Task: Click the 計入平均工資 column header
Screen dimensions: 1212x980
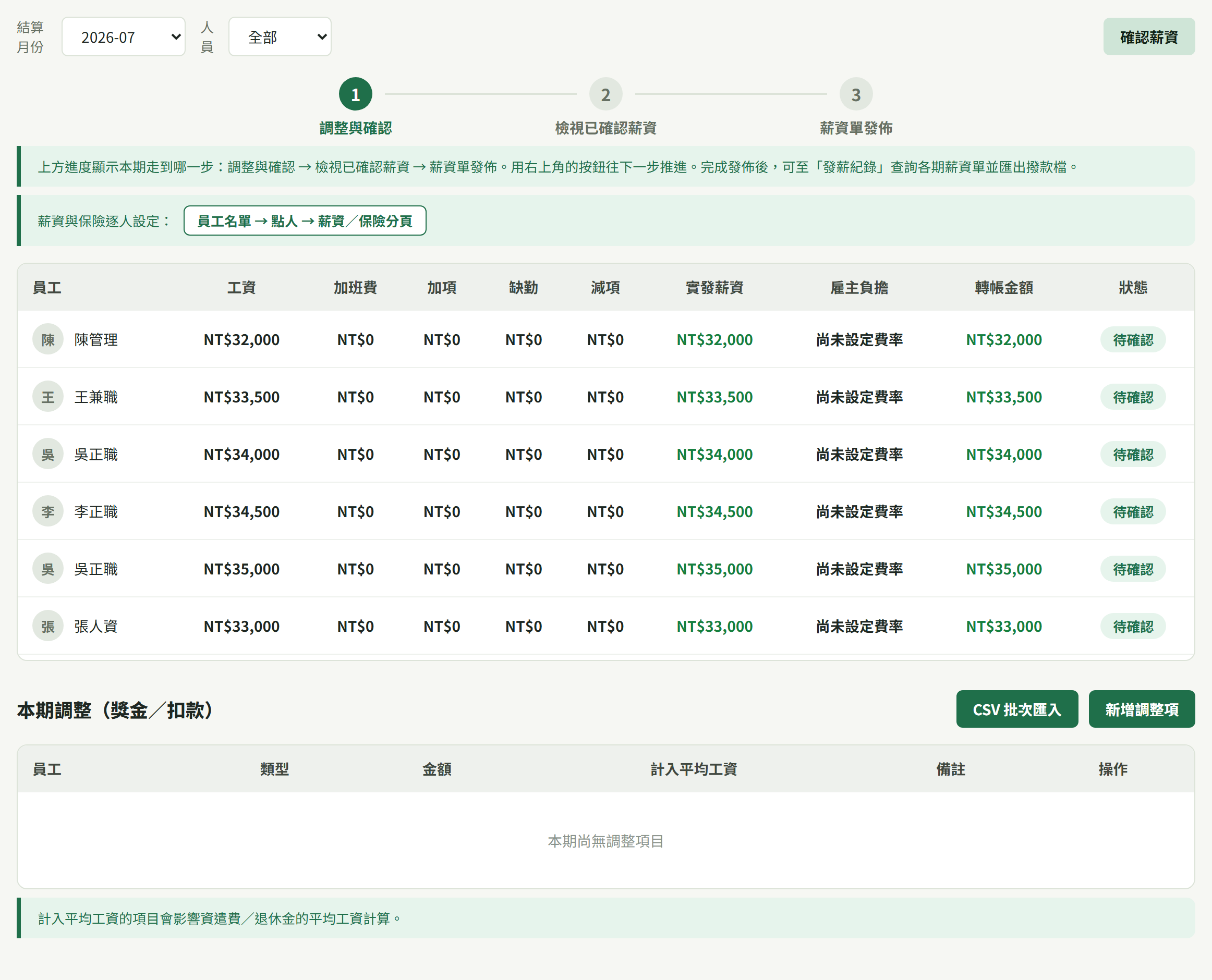Action: 694,769
